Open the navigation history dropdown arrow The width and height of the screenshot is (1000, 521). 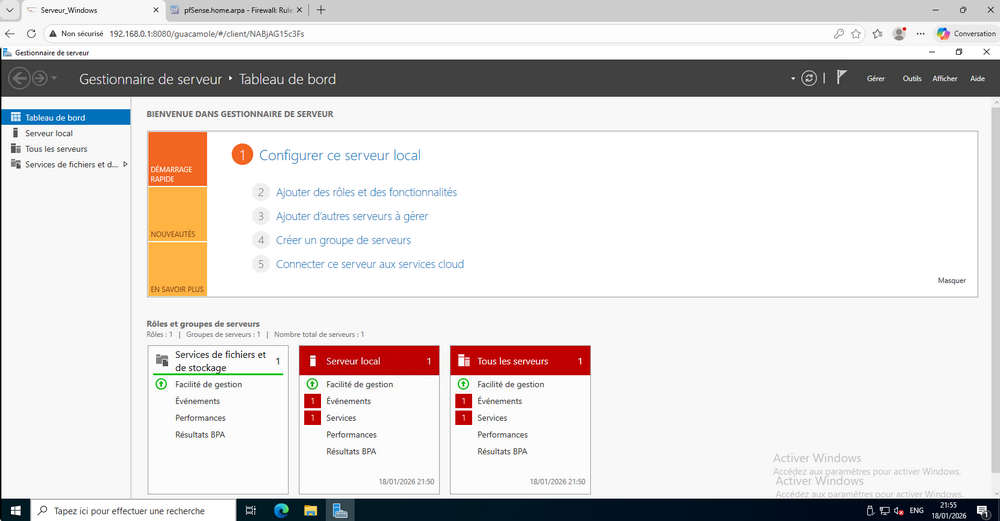click(x=54, y=78)
